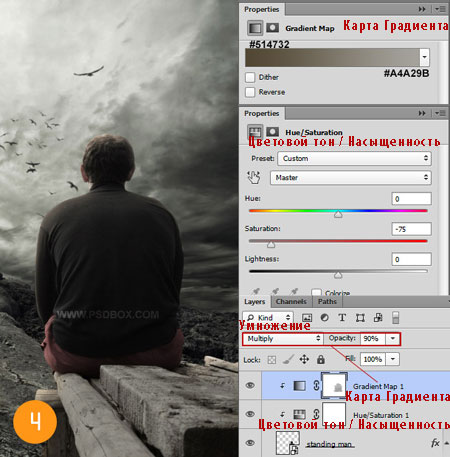Click the Hue/Saturation 1 layer adjustment icon
The height and width of the screenshot is (457, 450).
click(299, 414)
